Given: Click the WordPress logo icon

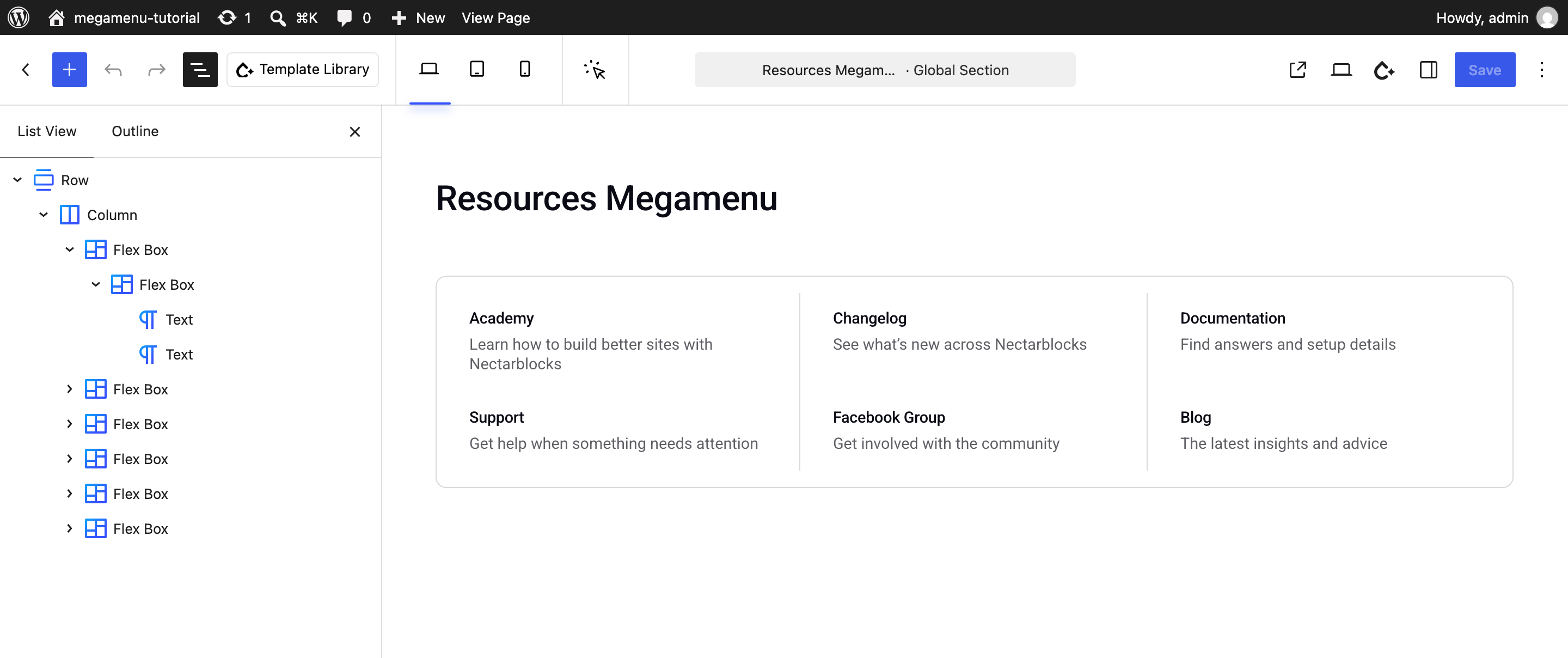Looking at the screenshot, I should tap(19, 17).
